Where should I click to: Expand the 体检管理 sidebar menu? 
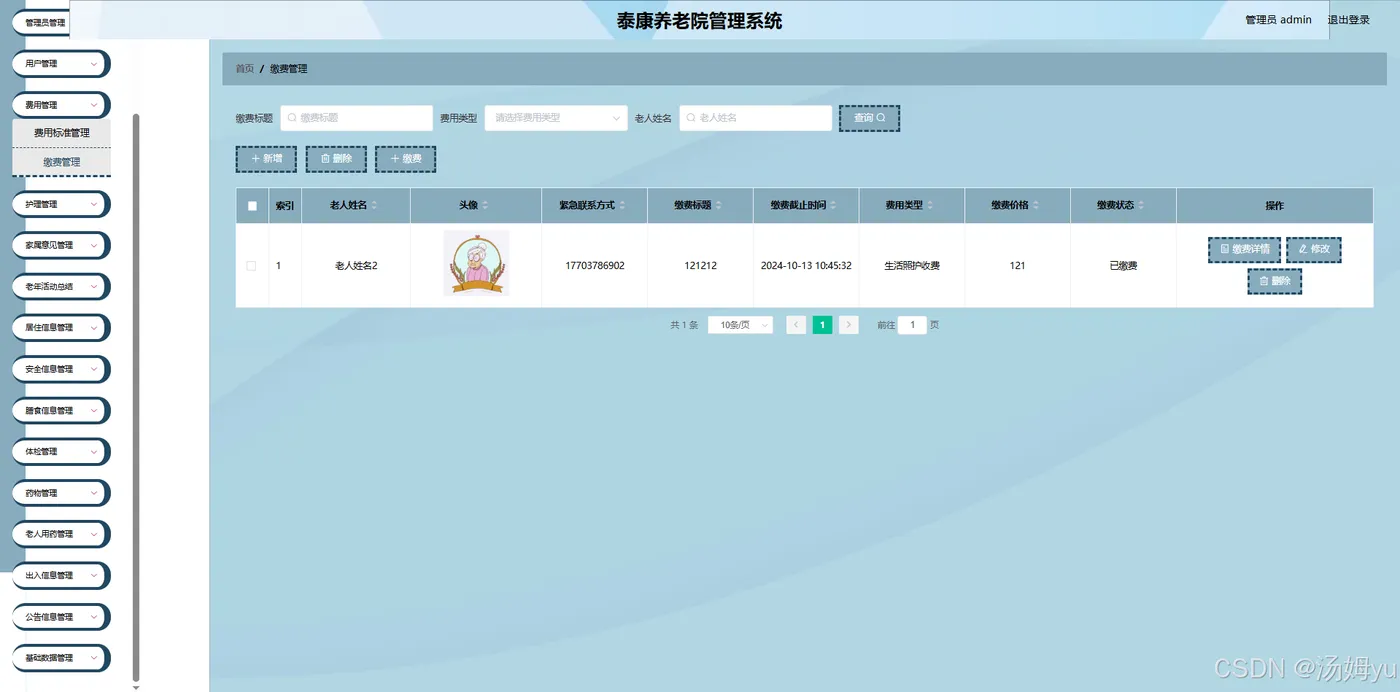point(61,451)
